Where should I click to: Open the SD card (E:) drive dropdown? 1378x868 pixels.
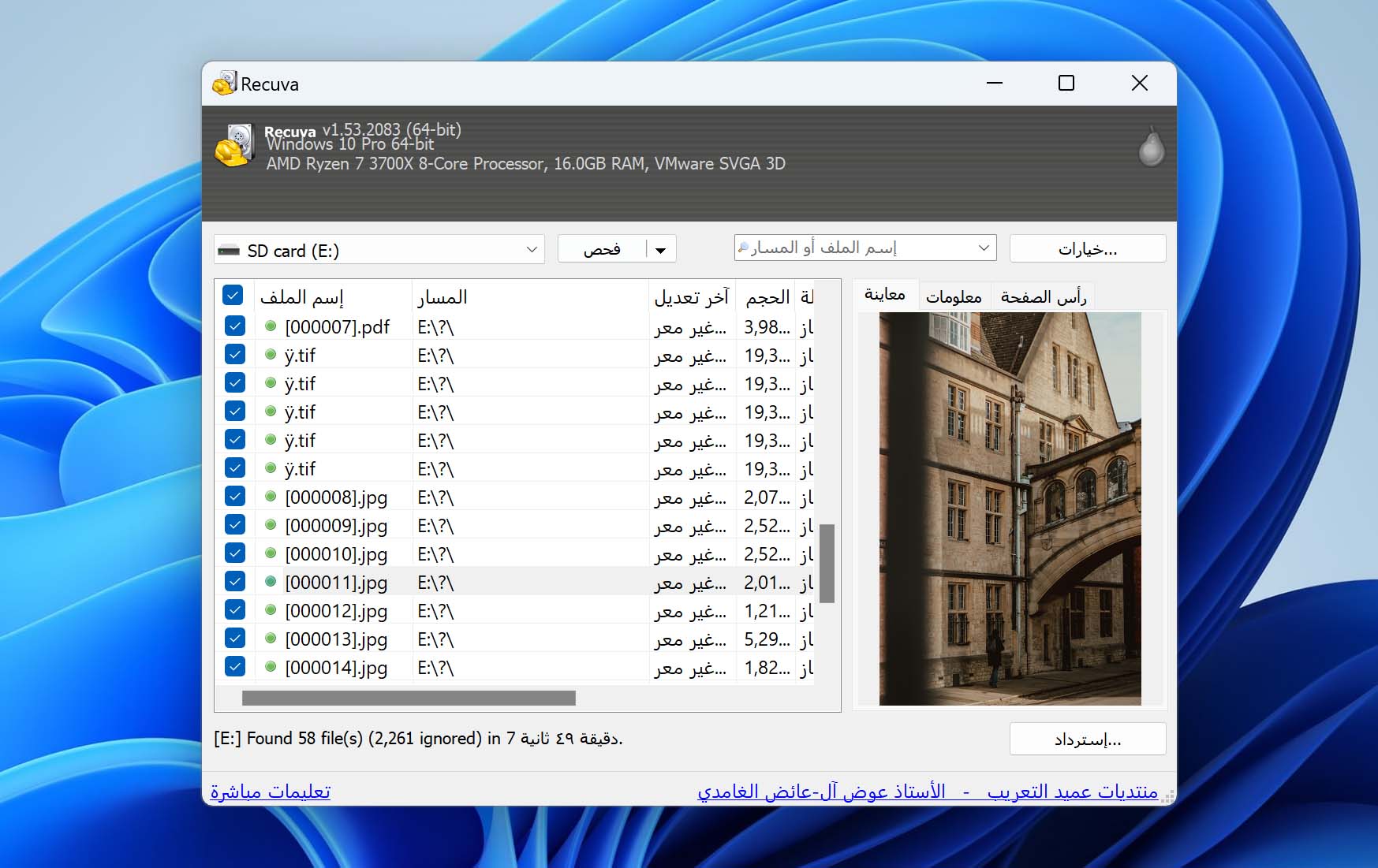pos(379,250)
